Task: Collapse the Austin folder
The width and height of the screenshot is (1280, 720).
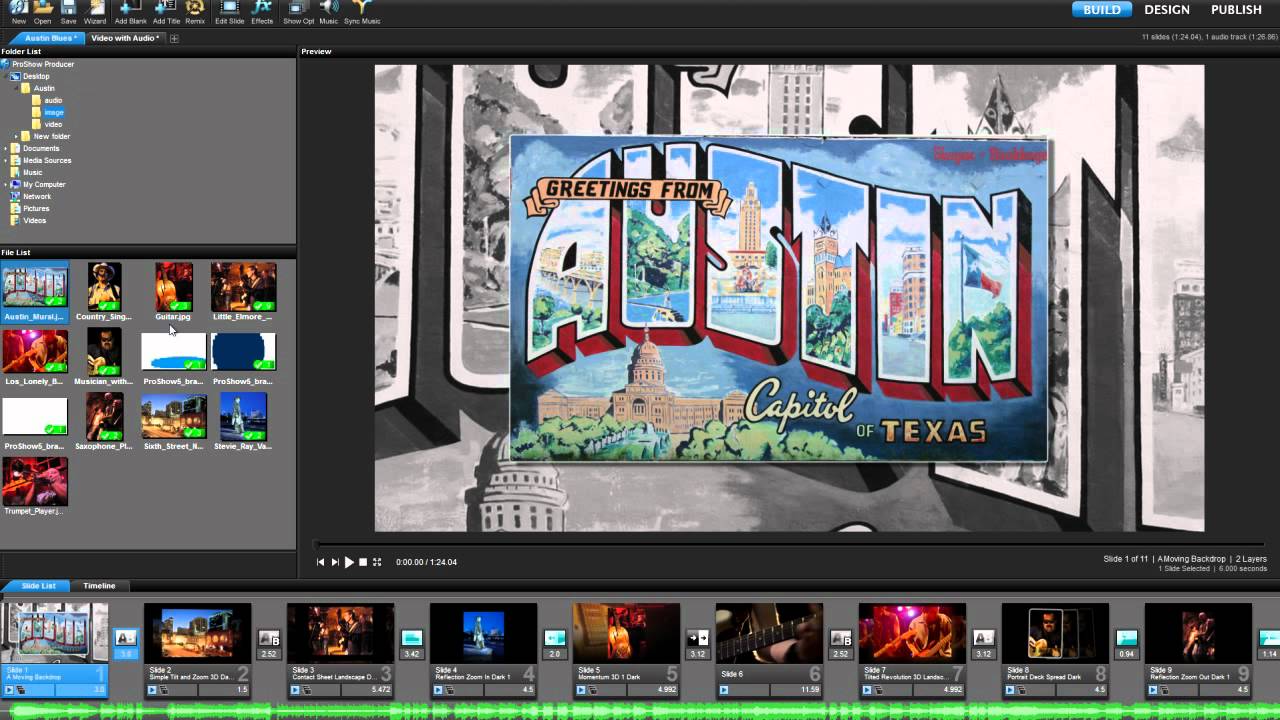Action: [16, 88]
